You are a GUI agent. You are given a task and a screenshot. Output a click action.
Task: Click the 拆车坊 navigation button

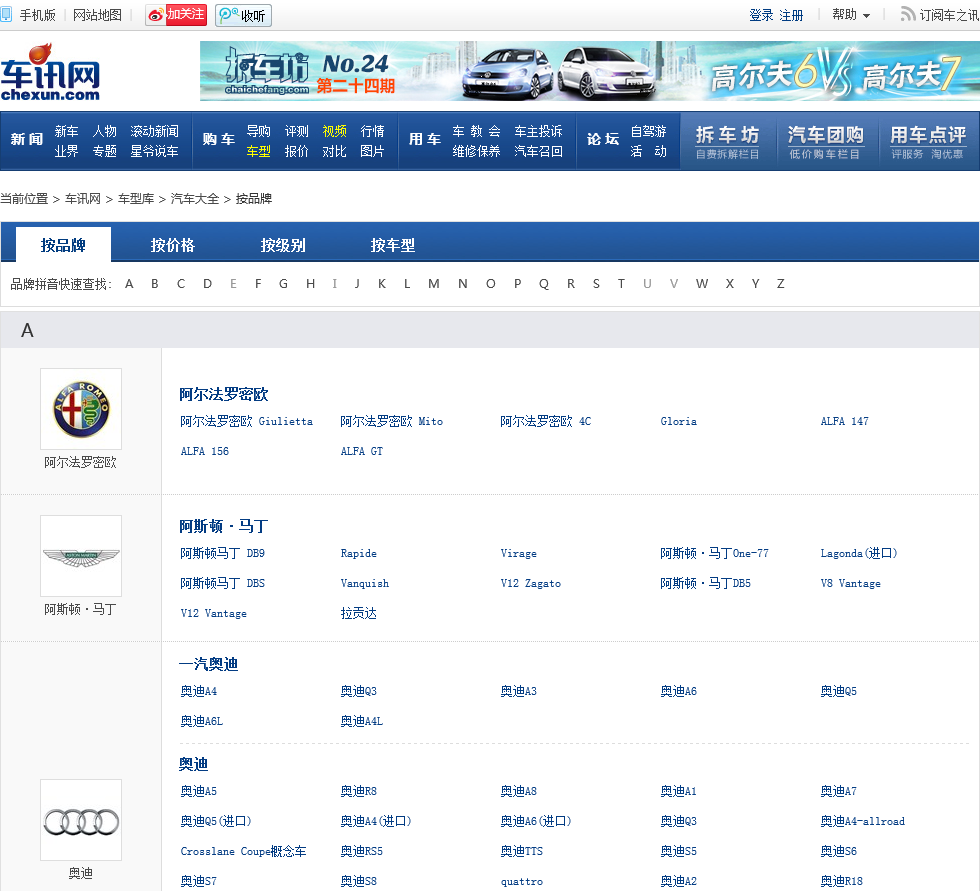[728, 141]
